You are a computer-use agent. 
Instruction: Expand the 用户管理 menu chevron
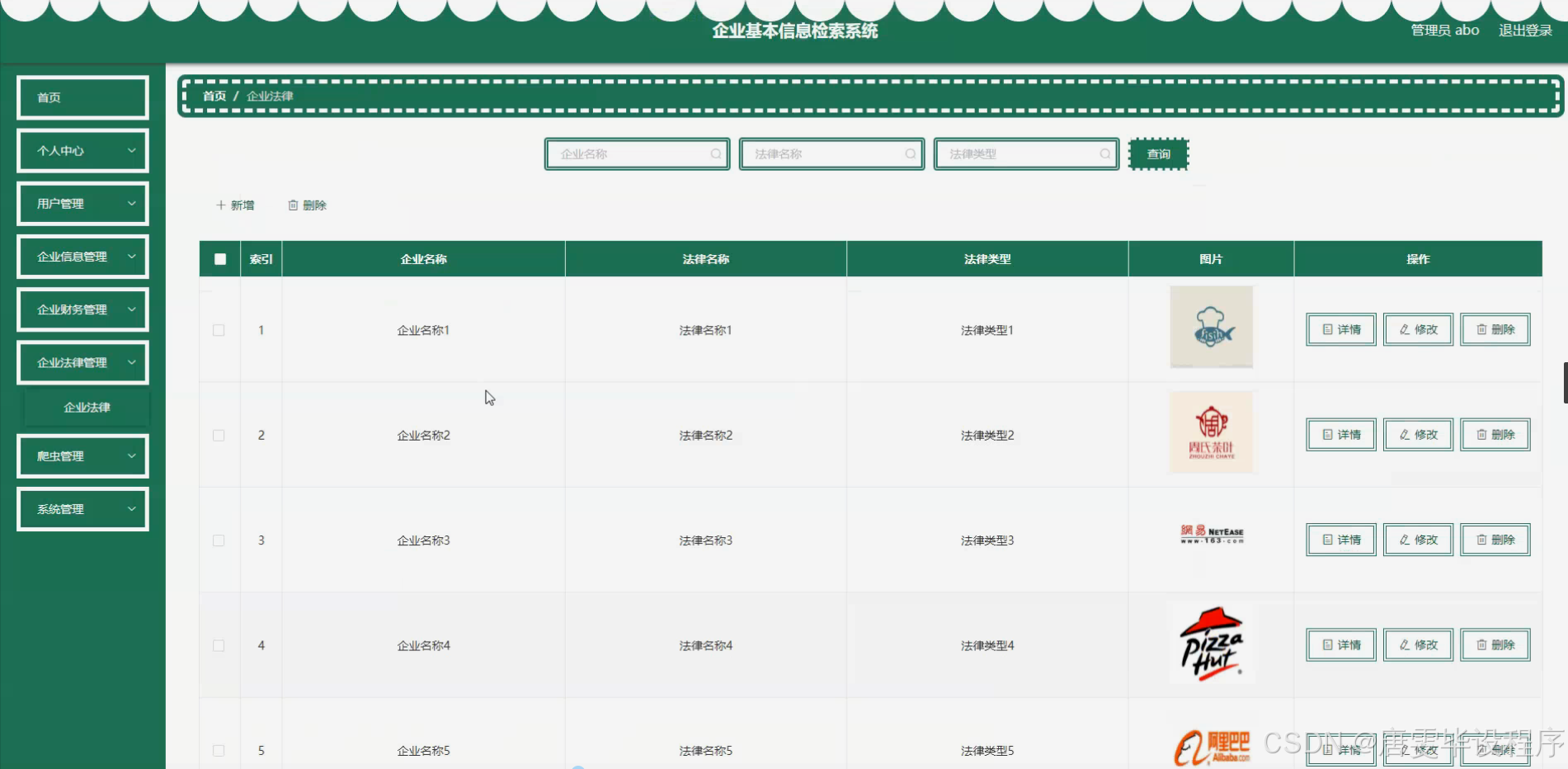pos(131,203)
